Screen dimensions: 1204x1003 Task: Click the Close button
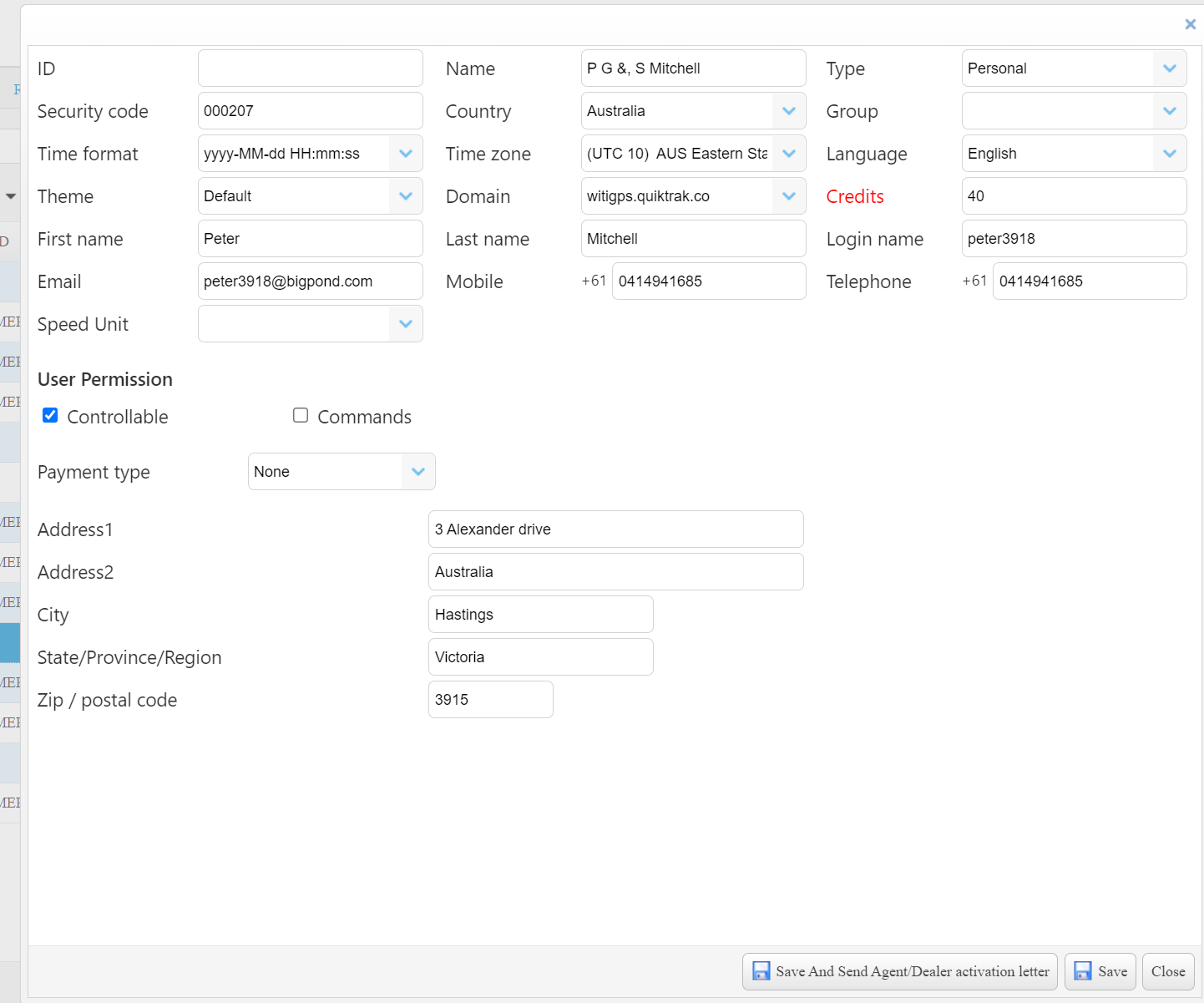pyautogui.click(x=1167, y=971)
